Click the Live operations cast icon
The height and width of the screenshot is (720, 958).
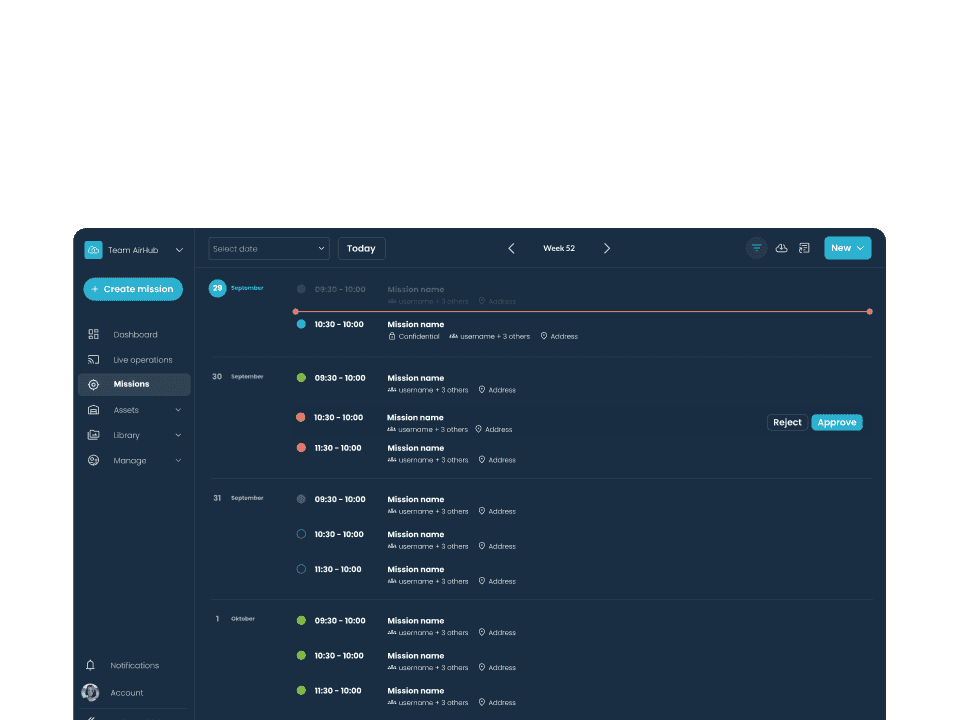(x=93, y=360)
